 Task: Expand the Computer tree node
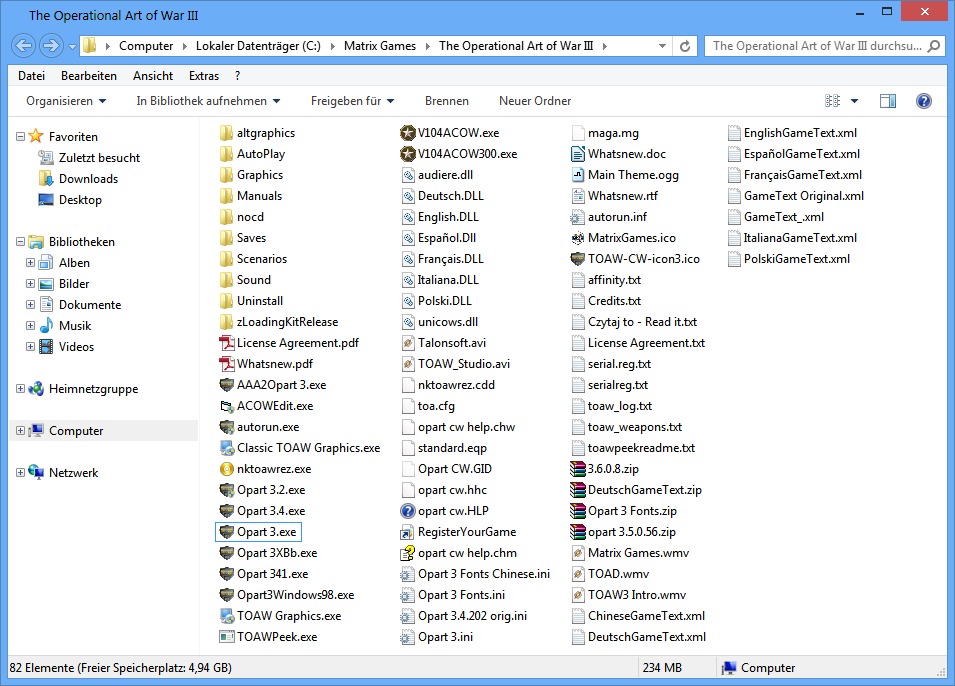(20, 431)
